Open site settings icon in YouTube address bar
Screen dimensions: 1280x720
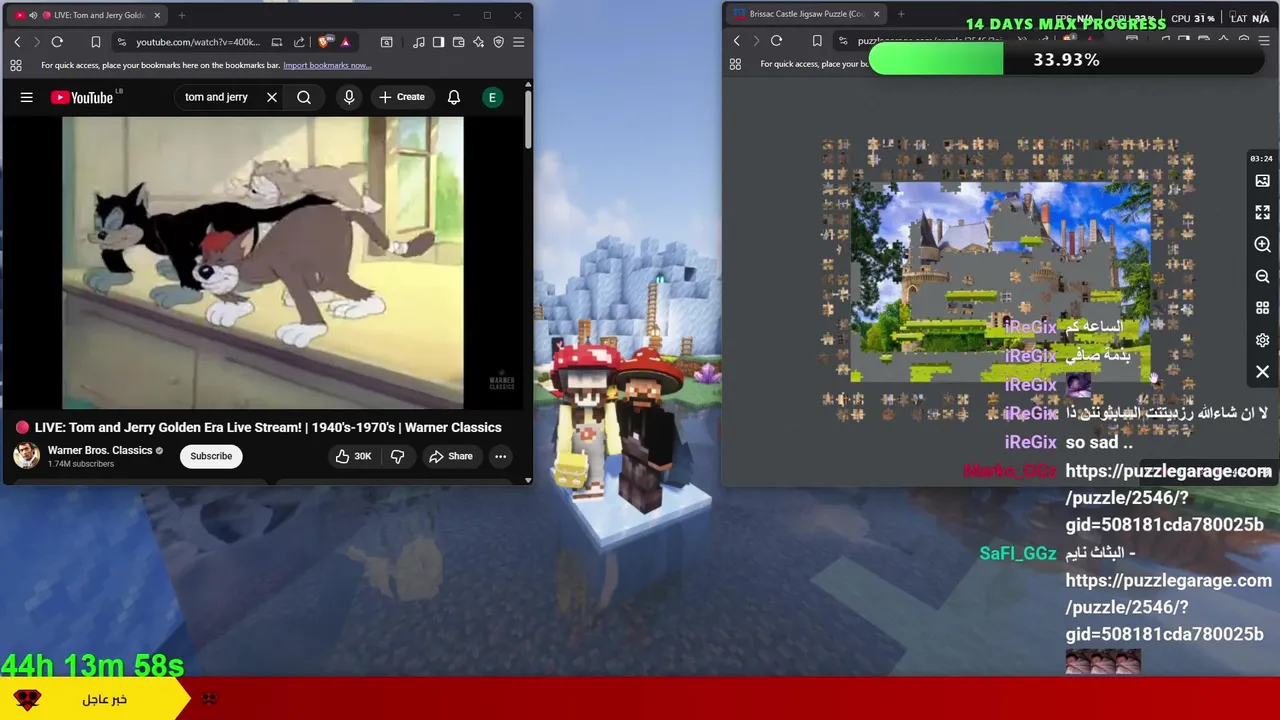pos(122,42)
